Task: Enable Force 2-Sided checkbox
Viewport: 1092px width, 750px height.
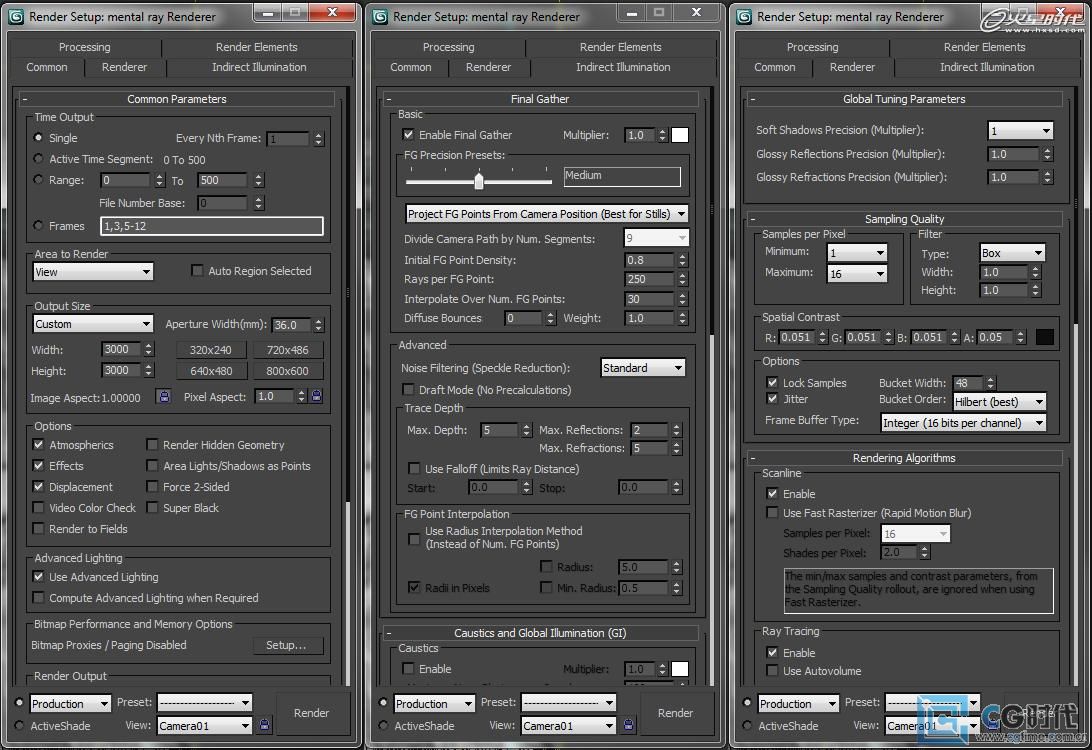Action: point(152,486)
